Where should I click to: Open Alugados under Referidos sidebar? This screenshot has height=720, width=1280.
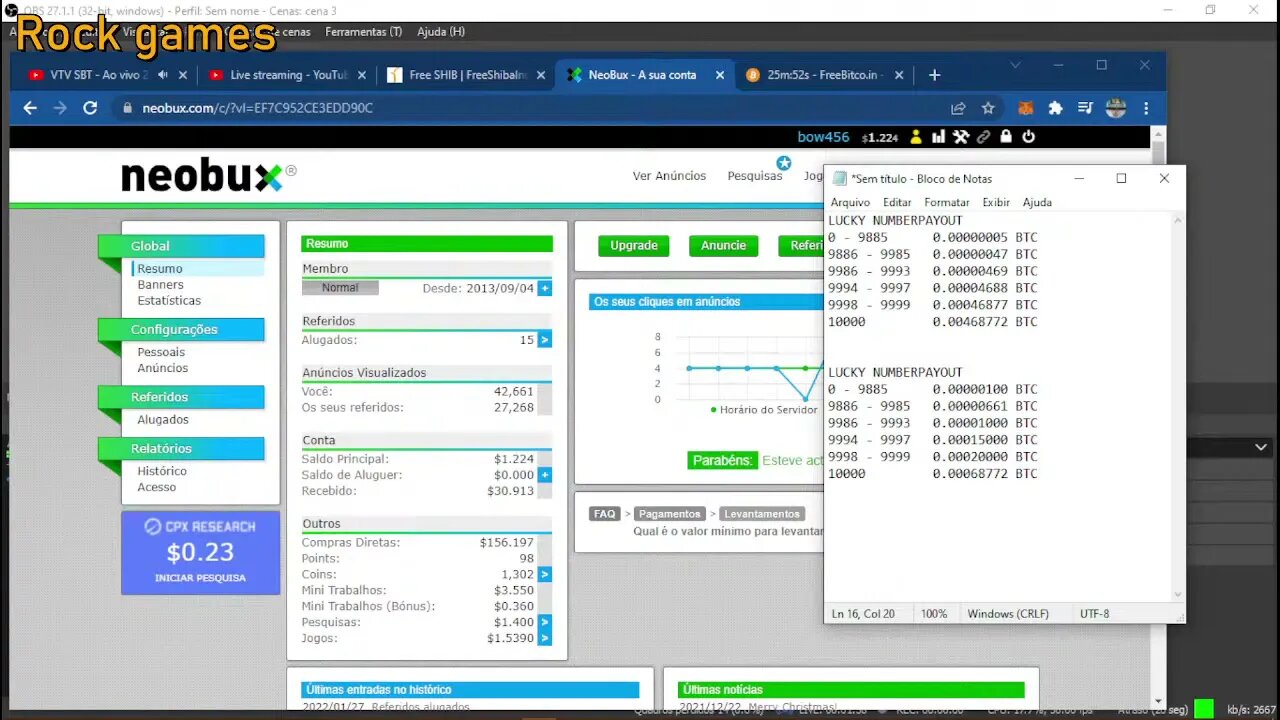(x=163, y=420)
